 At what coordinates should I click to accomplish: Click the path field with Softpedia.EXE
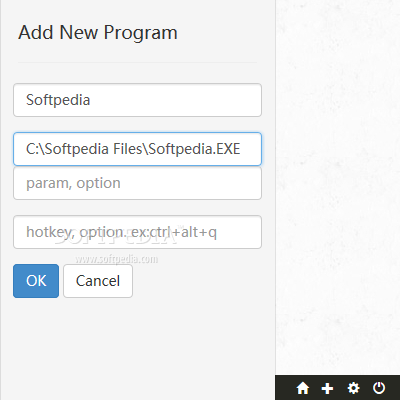pyautogui.click(x=137, y=149)
